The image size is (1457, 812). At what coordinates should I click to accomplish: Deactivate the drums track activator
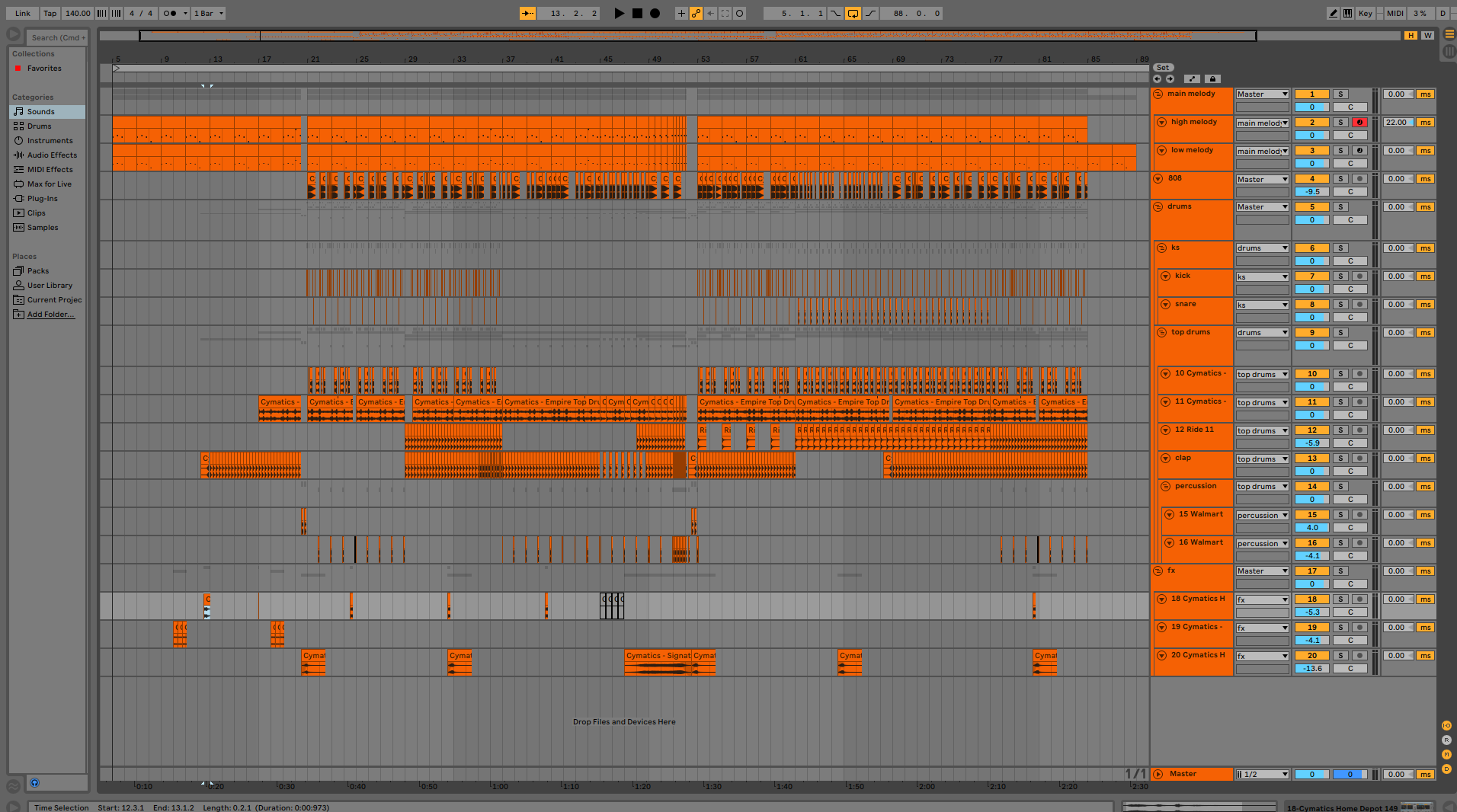pyautogui.click(x=1311, y=206)
